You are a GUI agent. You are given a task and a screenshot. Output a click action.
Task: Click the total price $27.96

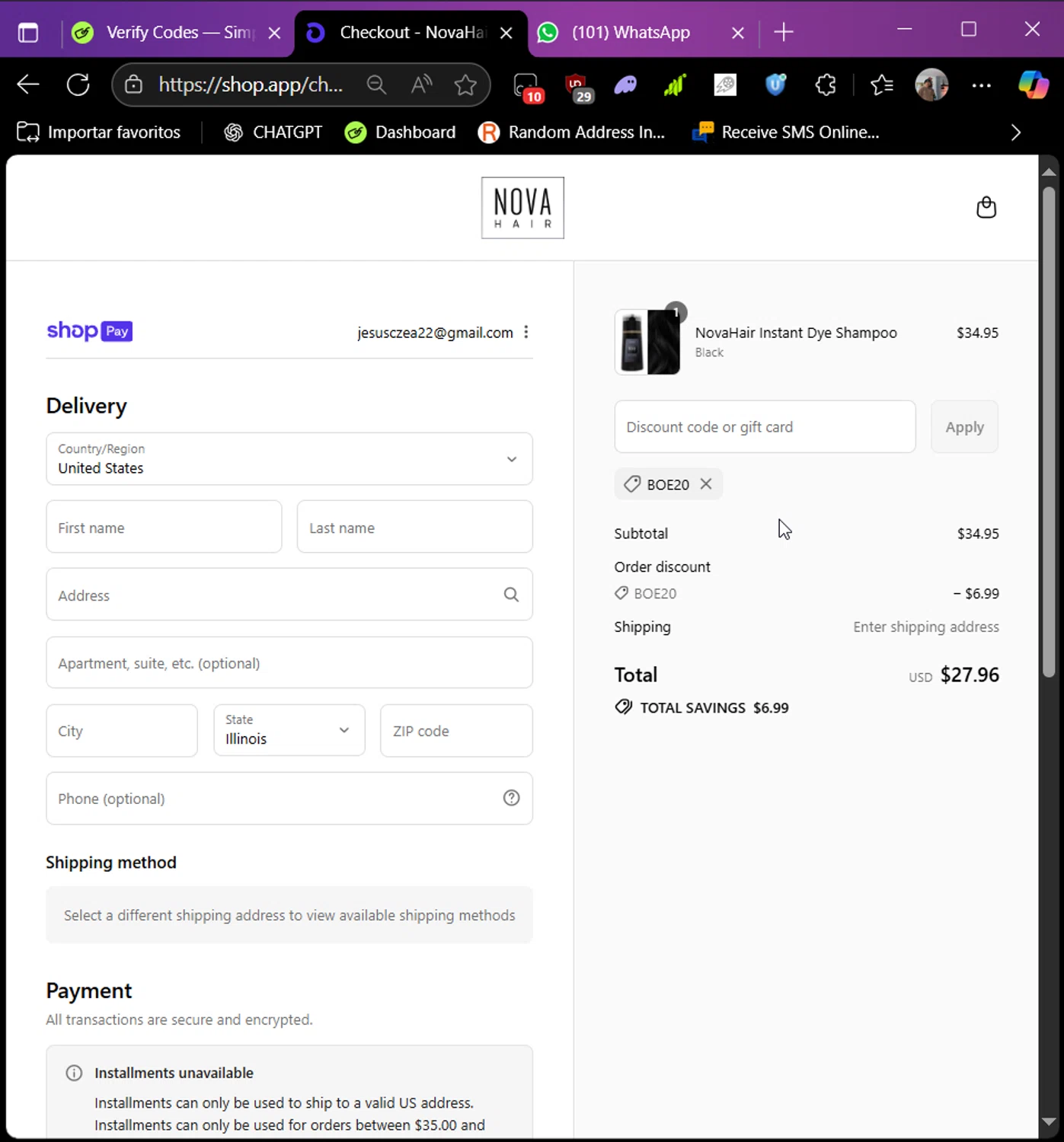click(x=970, y=675)
